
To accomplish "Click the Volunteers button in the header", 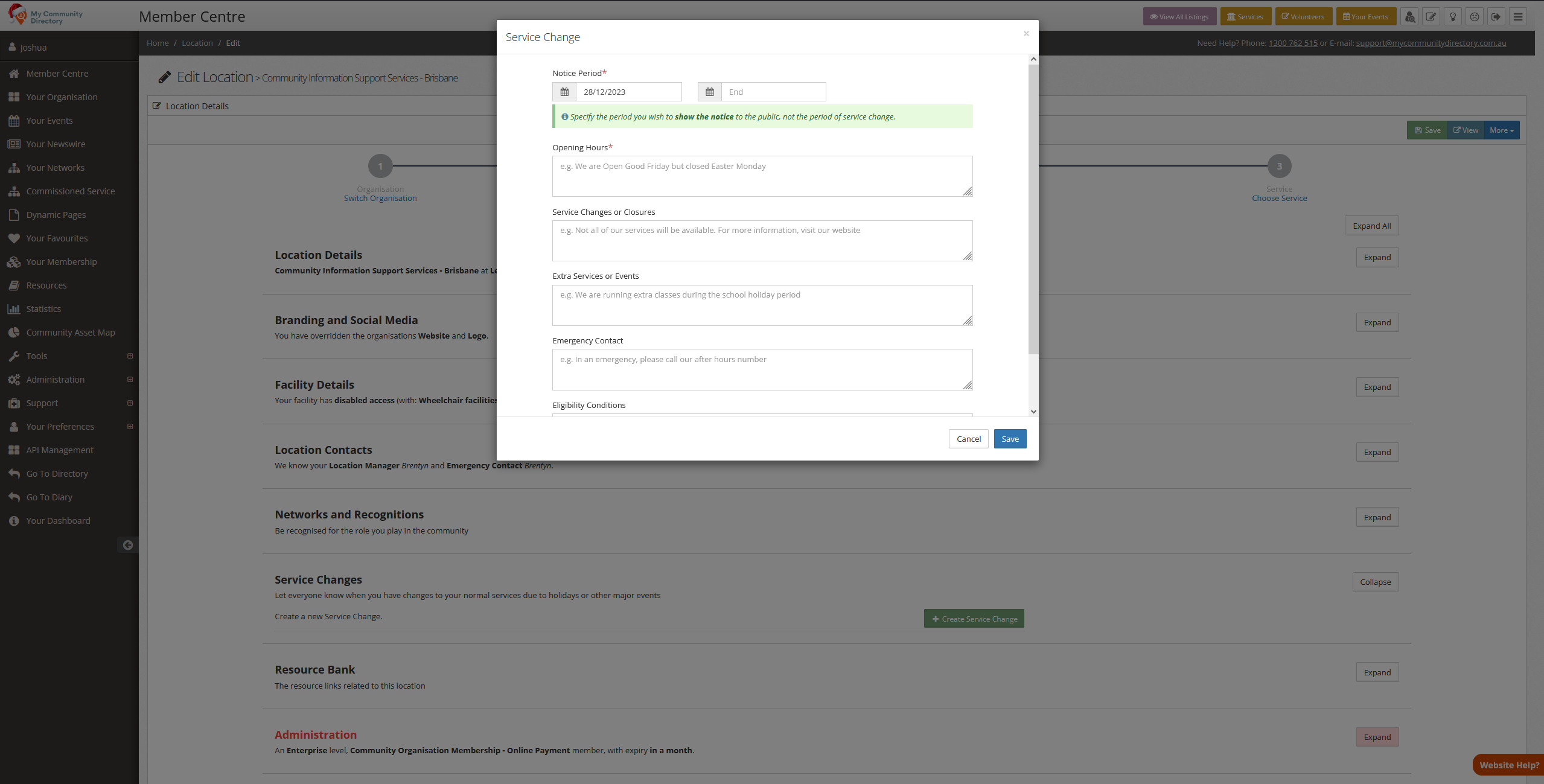I will [1303, 17].
